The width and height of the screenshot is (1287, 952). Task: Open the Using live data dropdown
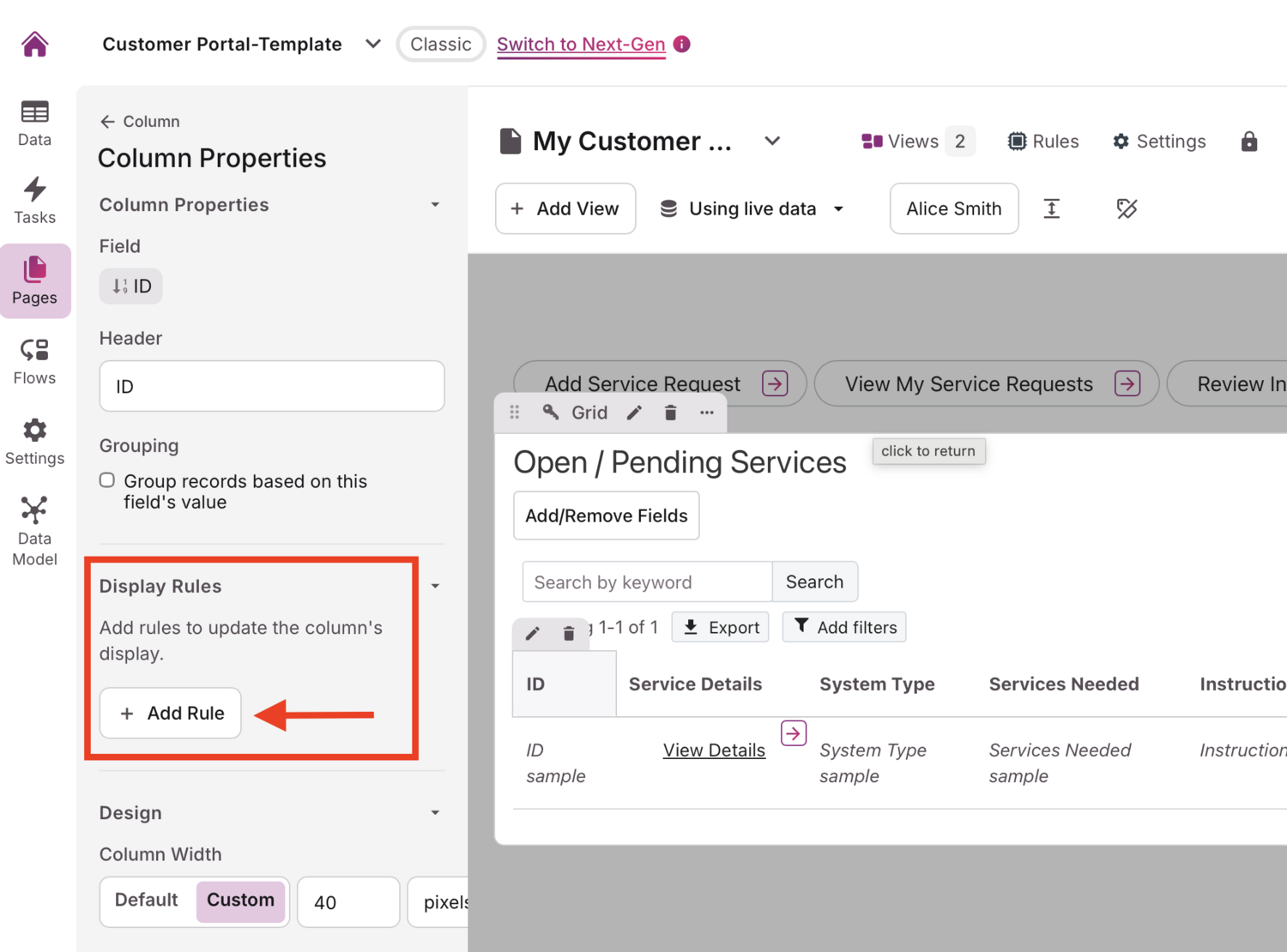[x=752, y=208]
